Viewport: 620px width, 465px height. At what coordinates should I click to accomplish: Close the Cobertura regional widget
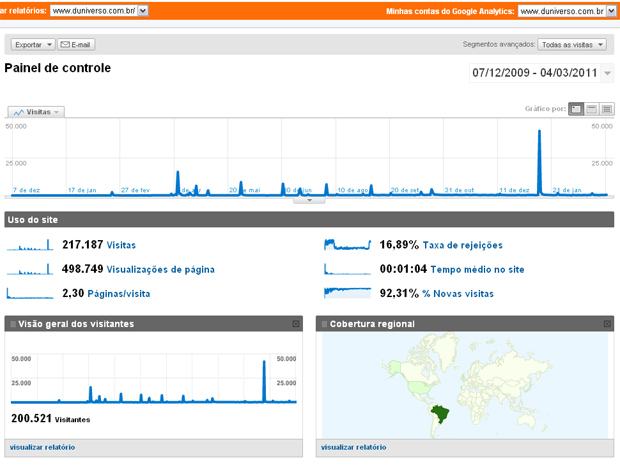(606, 324)
